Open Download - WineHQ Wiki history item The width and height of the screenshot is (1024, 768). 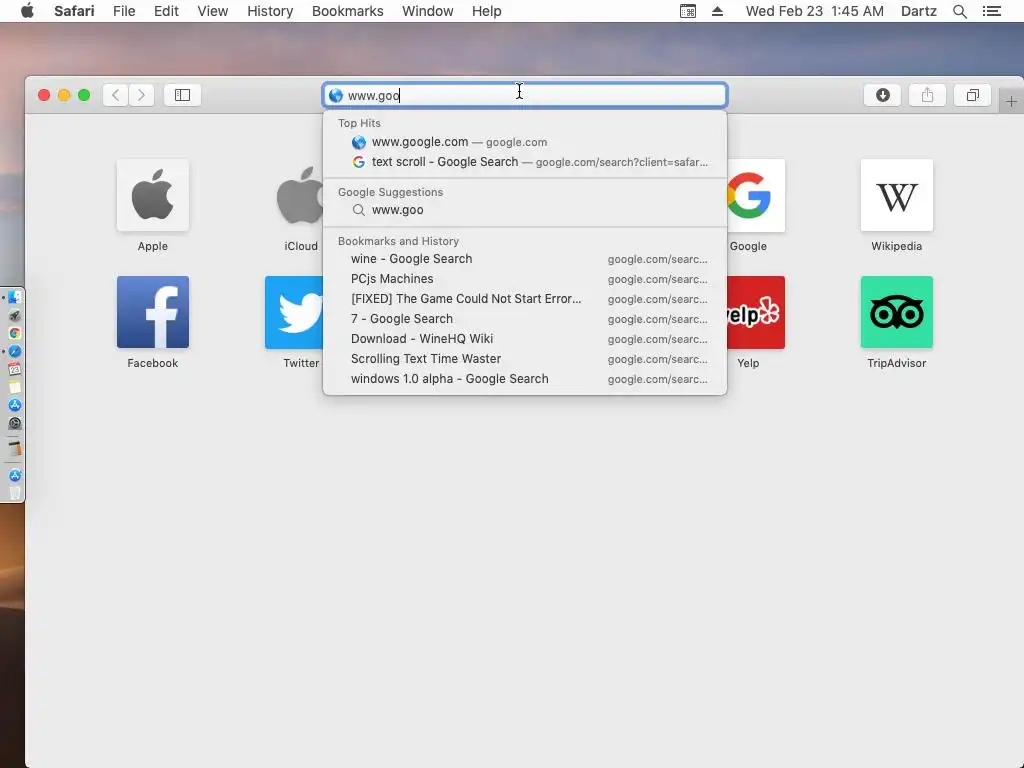pyautogui.click(x=525, y=339)
